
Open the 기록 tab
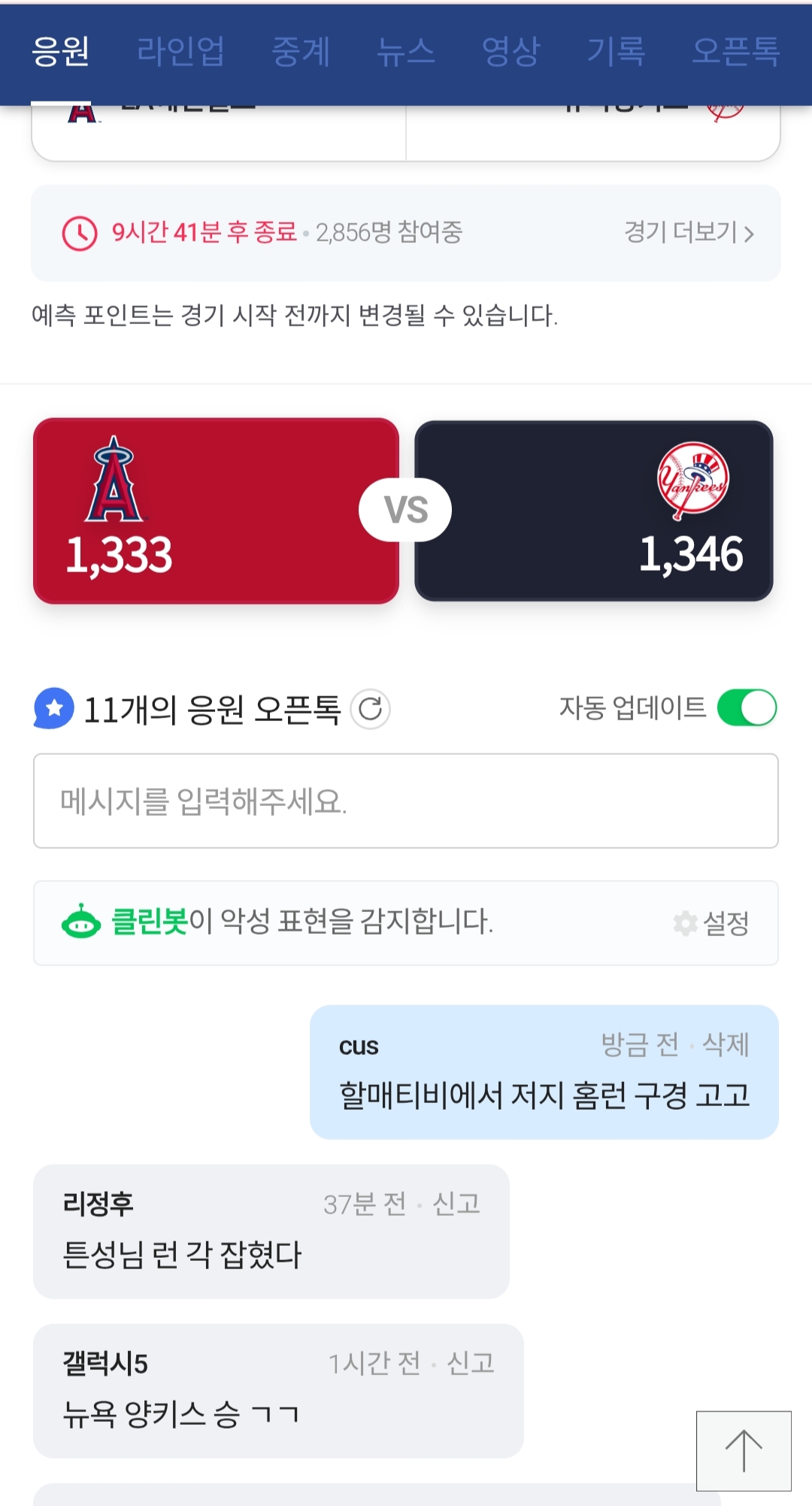(616, 52)
